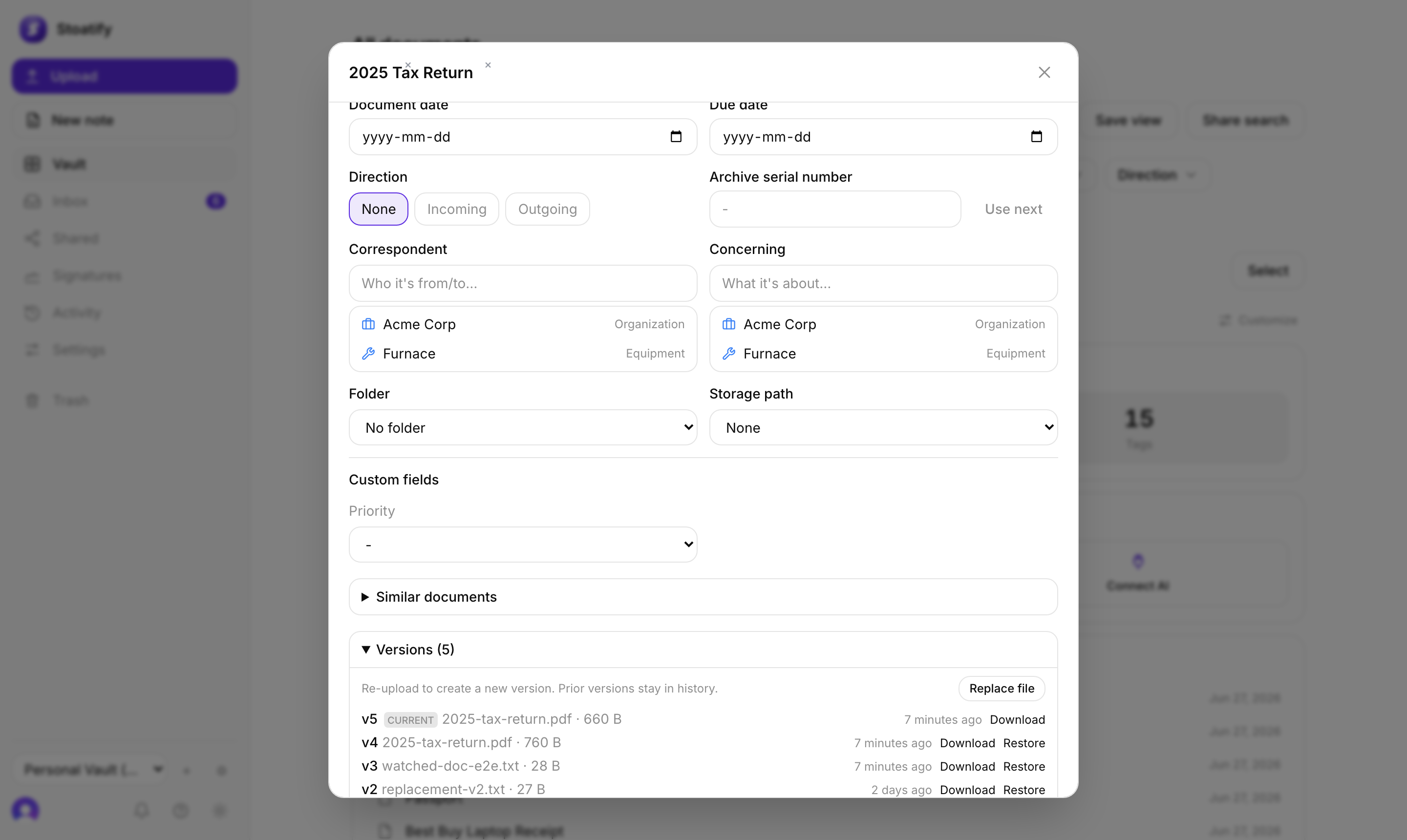
Task: Collapse the Versions (5) section
Action: tap(703, 649)
